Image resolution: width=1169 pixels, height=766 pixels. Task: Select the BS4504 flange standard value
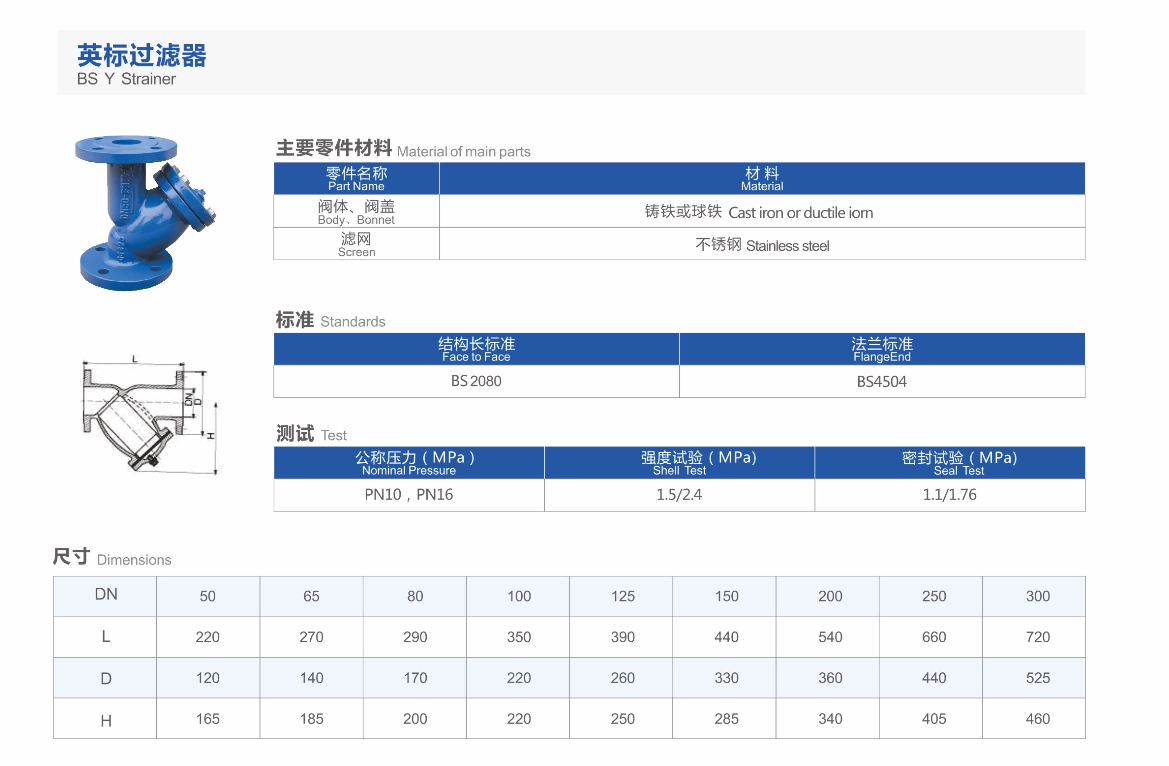(881, 381)
